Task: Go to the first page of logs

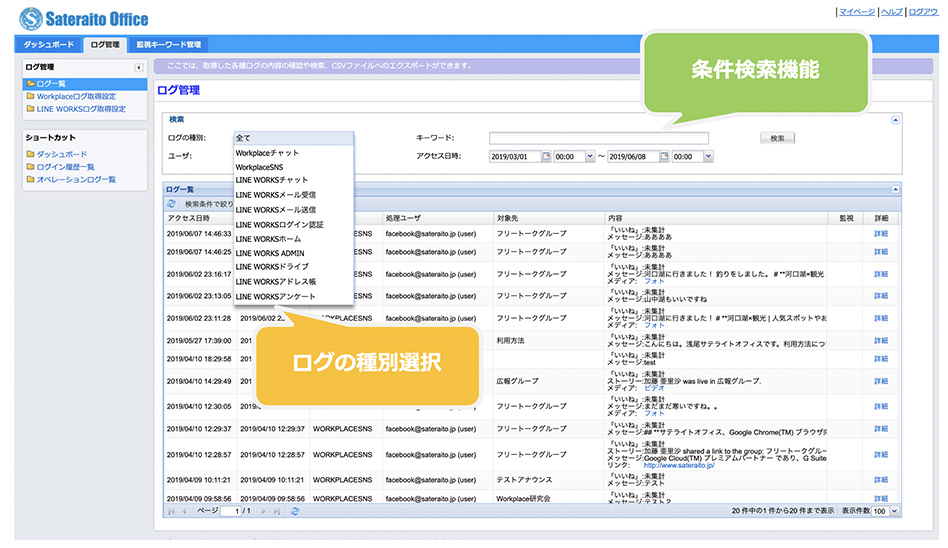Action: coord(172,511)
